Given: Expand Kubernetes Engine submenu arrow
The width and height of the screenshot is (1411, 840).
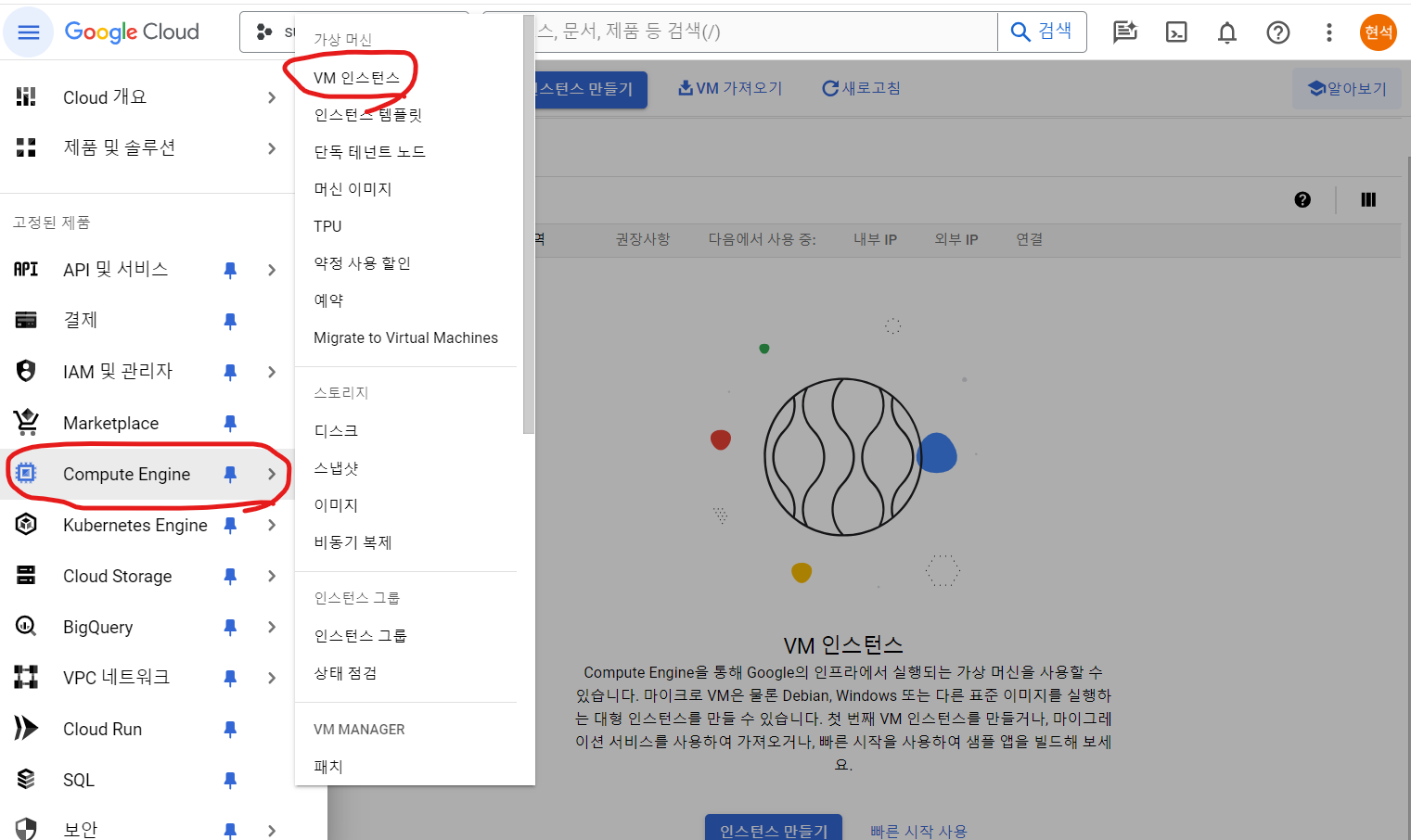Looking at the screenshot, I should pos(272,525).
